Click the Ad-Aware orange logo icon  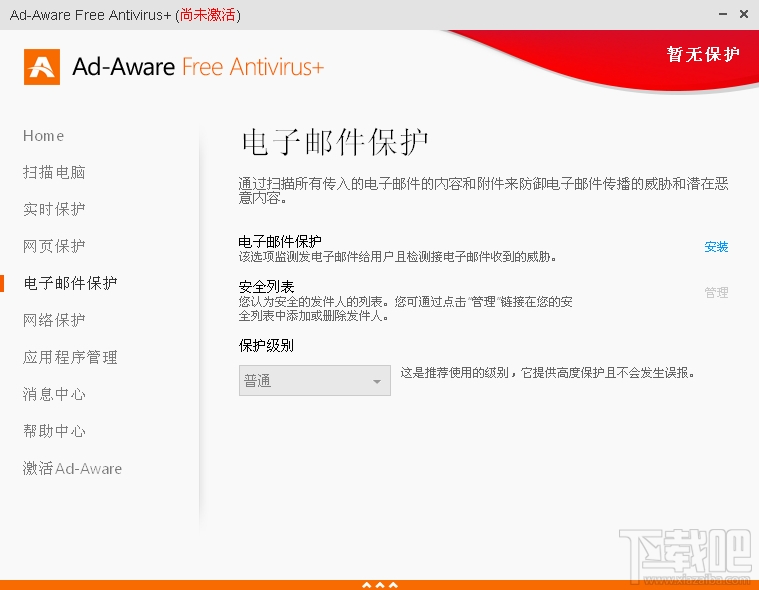click(x=42, y=67)
